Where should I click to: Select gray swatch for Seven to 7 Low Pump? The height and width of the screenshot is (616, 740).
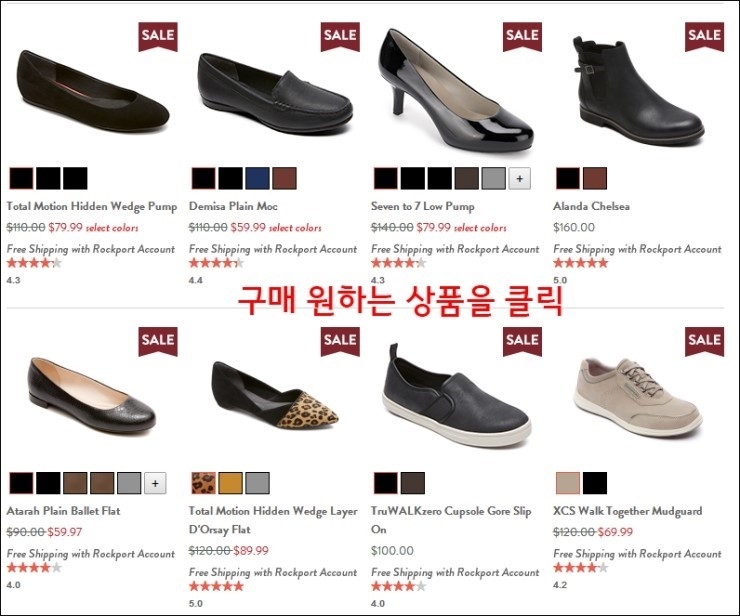tap(494, 178)
